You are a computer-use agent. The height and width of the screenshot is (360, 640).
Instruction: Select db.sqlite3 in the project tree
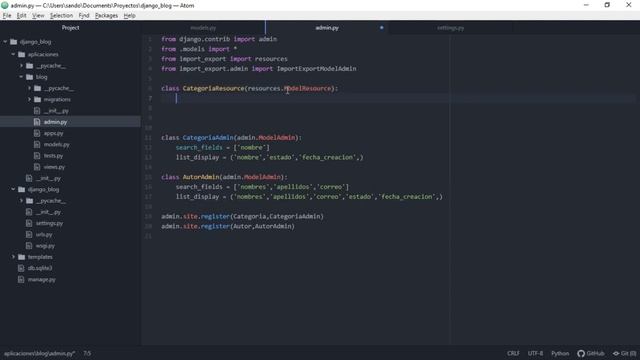[x=40, y=268]
